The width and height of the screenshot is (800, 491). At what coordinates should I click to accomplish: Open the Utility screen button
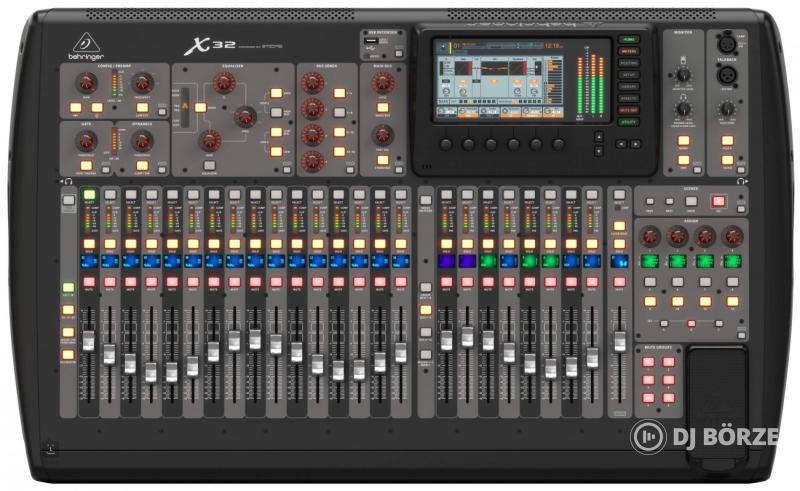629,122
